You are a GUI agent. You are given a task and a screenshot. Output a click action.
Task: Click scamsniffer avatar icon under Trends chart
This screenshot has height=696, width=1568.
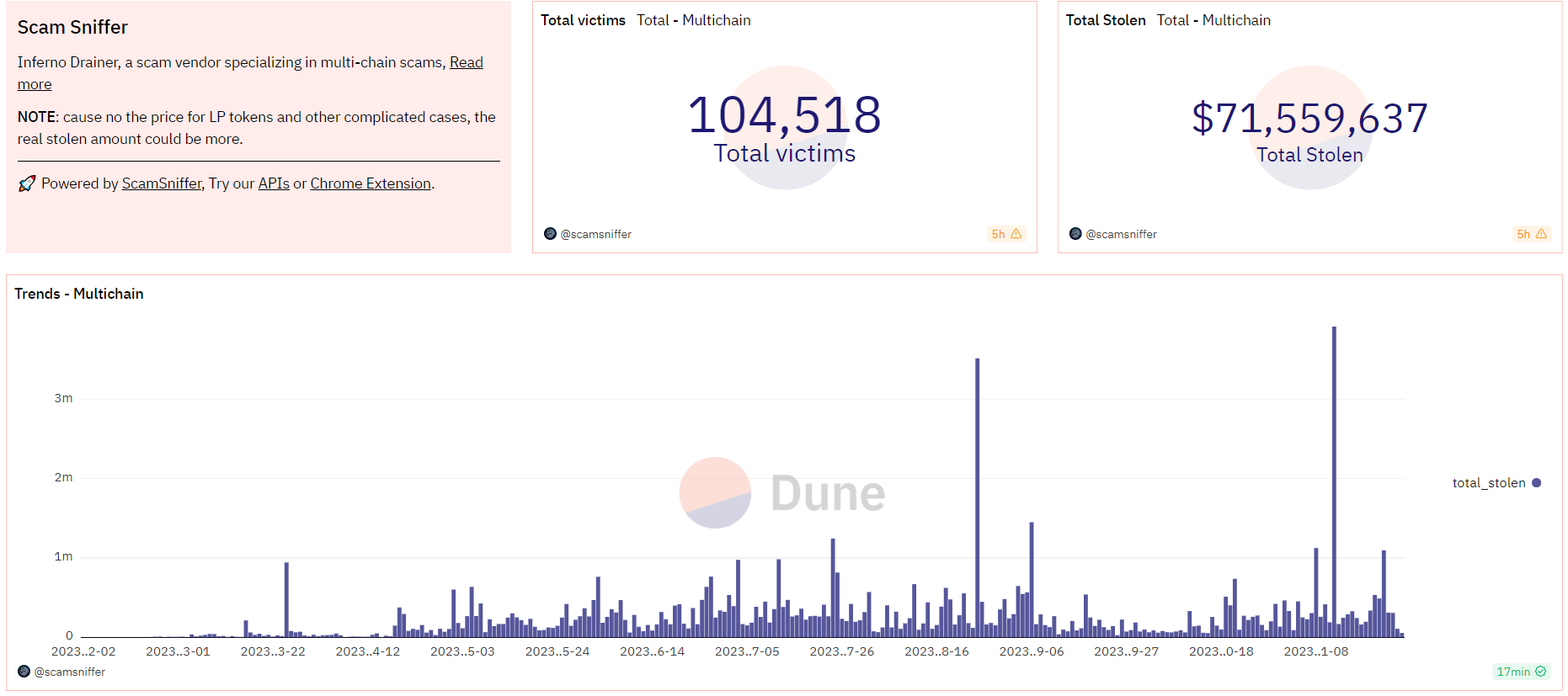(x=24, y=672)
